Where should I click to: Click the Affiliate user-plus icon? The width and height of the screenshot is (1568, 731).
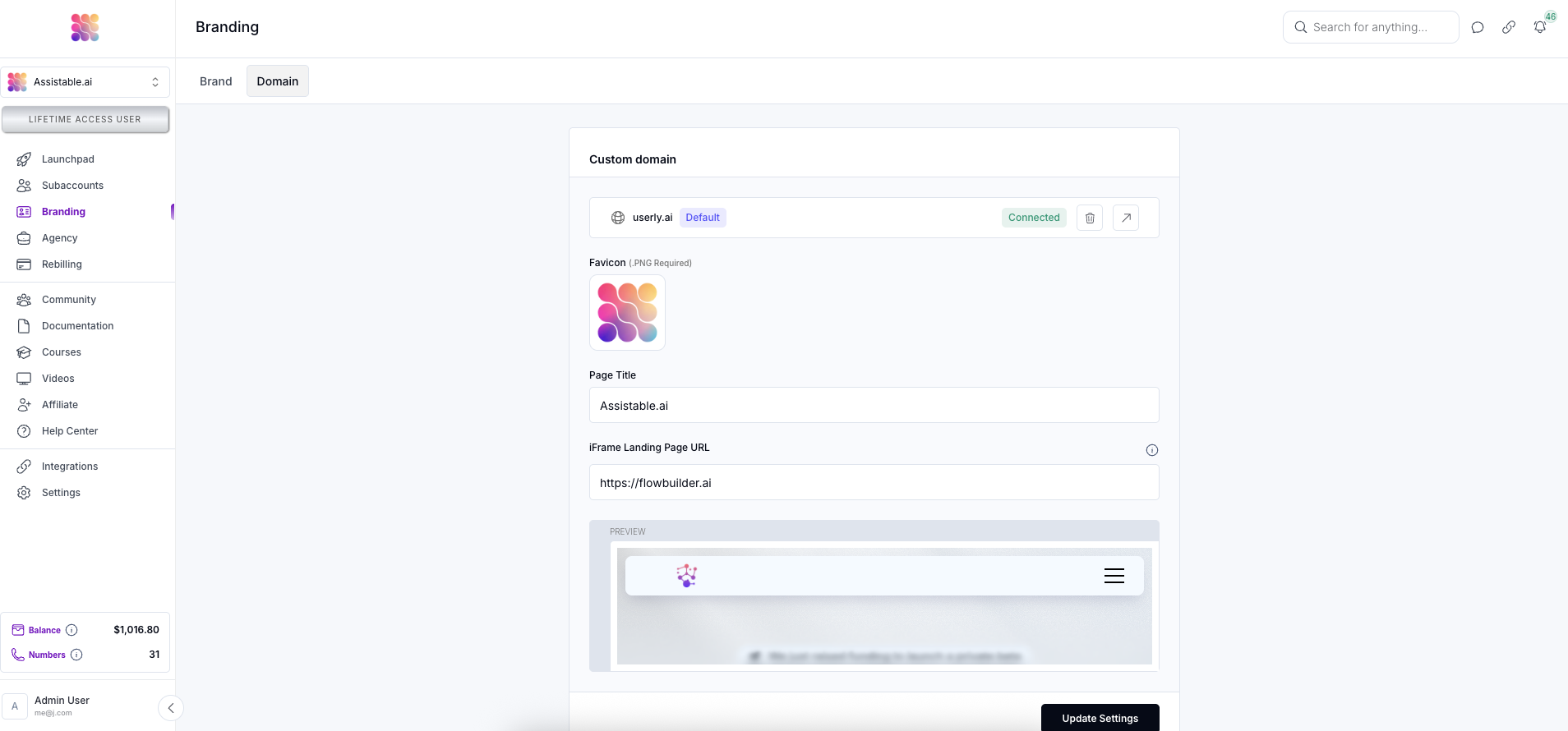coord(24,405)
